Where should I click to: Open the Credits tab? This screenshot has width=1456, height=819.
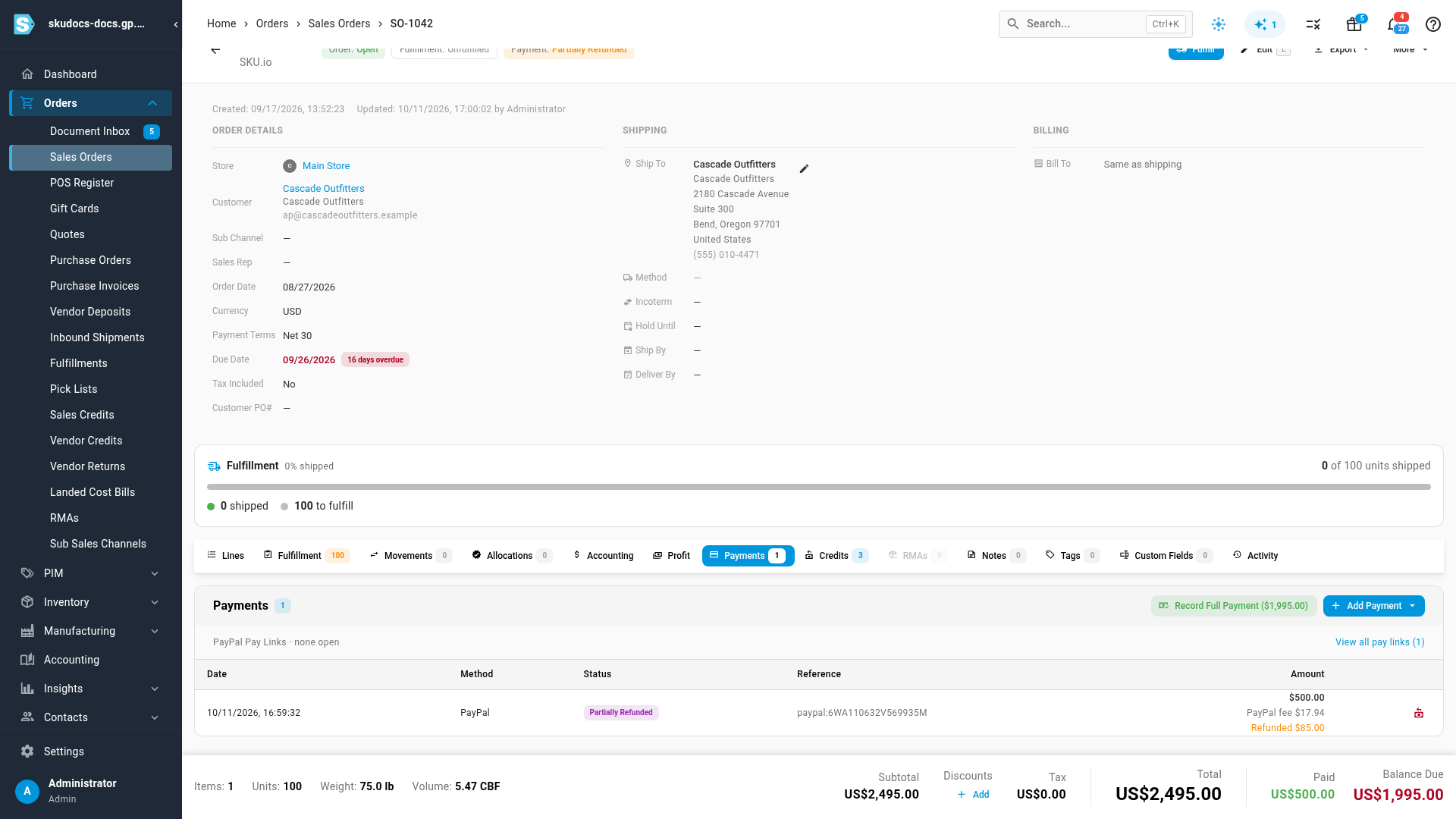click(836, 556)
